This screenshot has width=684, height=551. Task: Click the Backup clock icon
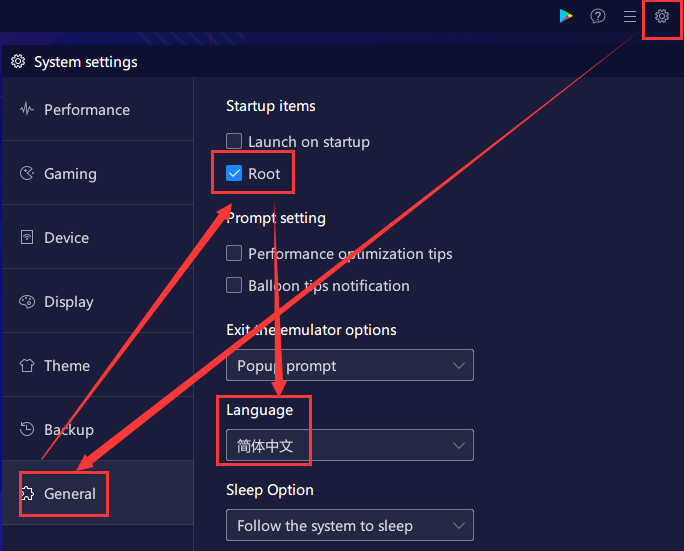pyautogui.click(x=27, y=429)
